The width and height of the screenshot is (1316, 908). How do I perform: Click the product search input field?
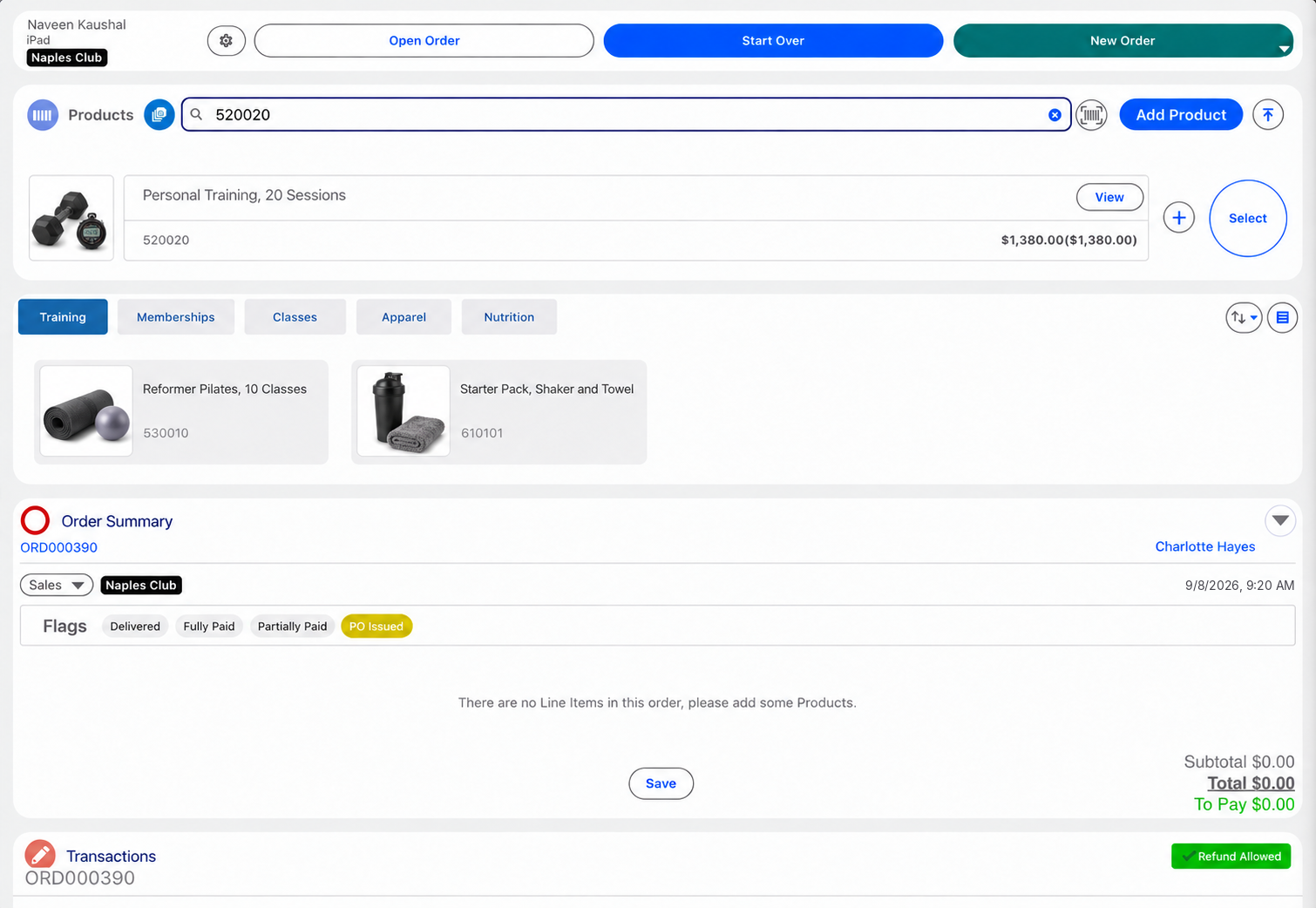coord(626,115)
